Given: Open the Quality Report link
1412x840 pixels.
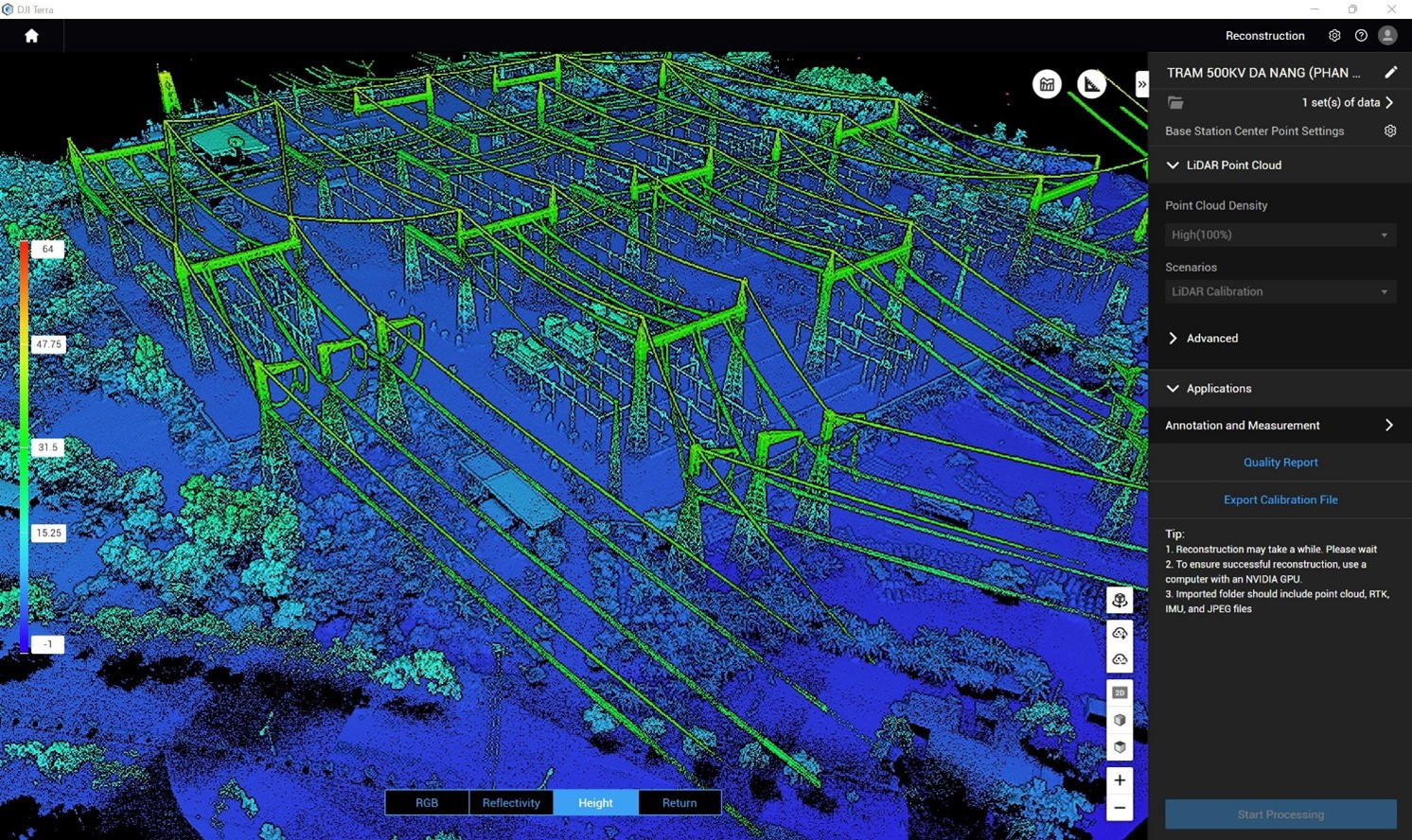Looking at the screenshot, I should (x=1280, y=463).
